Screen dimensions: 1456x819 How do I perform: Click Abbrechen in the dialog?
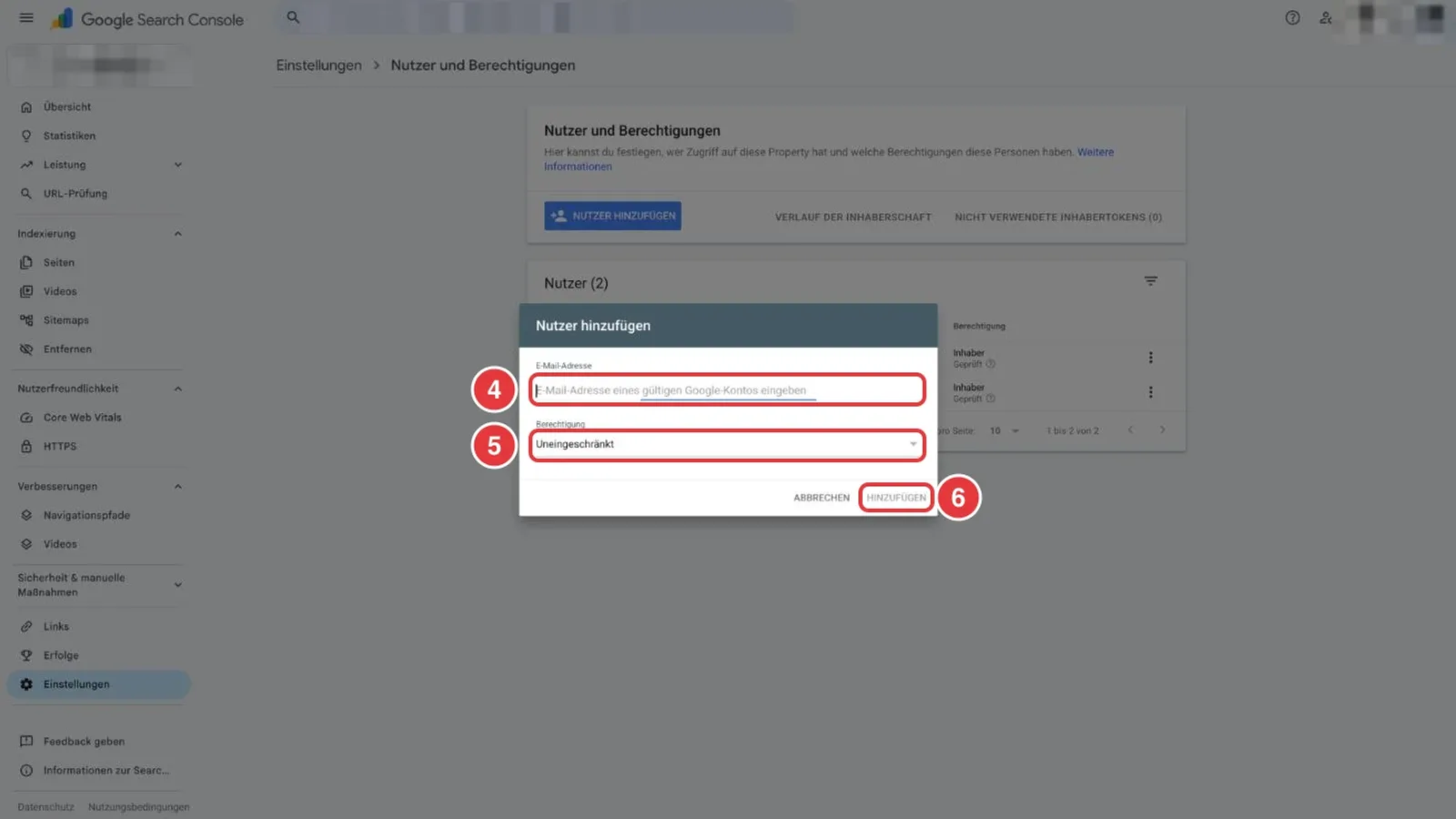point(822,498)
